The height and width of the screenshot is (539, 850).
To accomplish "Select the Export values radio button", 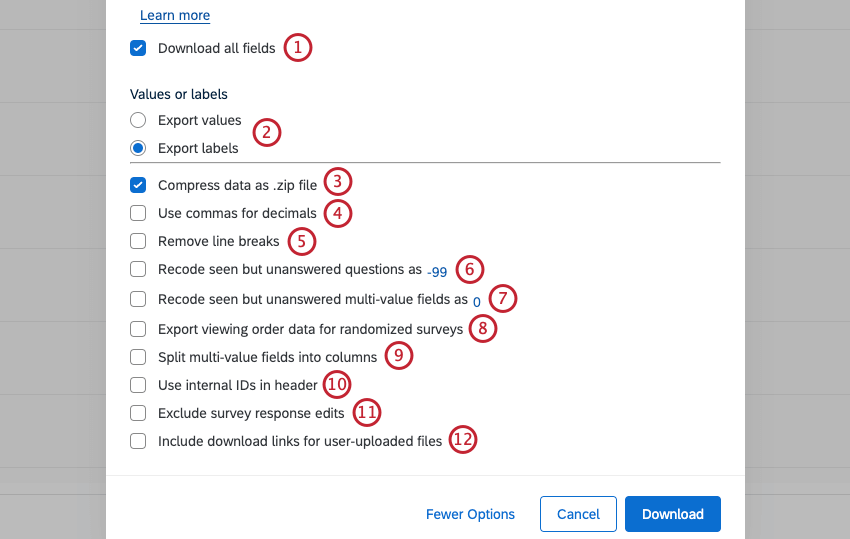I will 138,120.
